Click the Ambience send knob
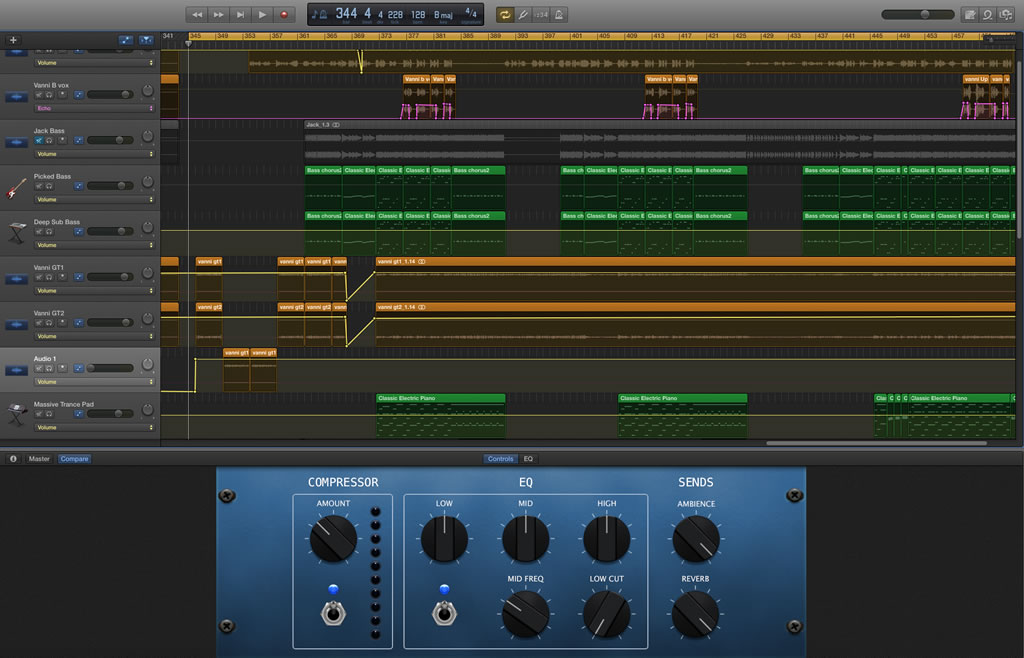1024x658 pixels. tap(696, 539)
